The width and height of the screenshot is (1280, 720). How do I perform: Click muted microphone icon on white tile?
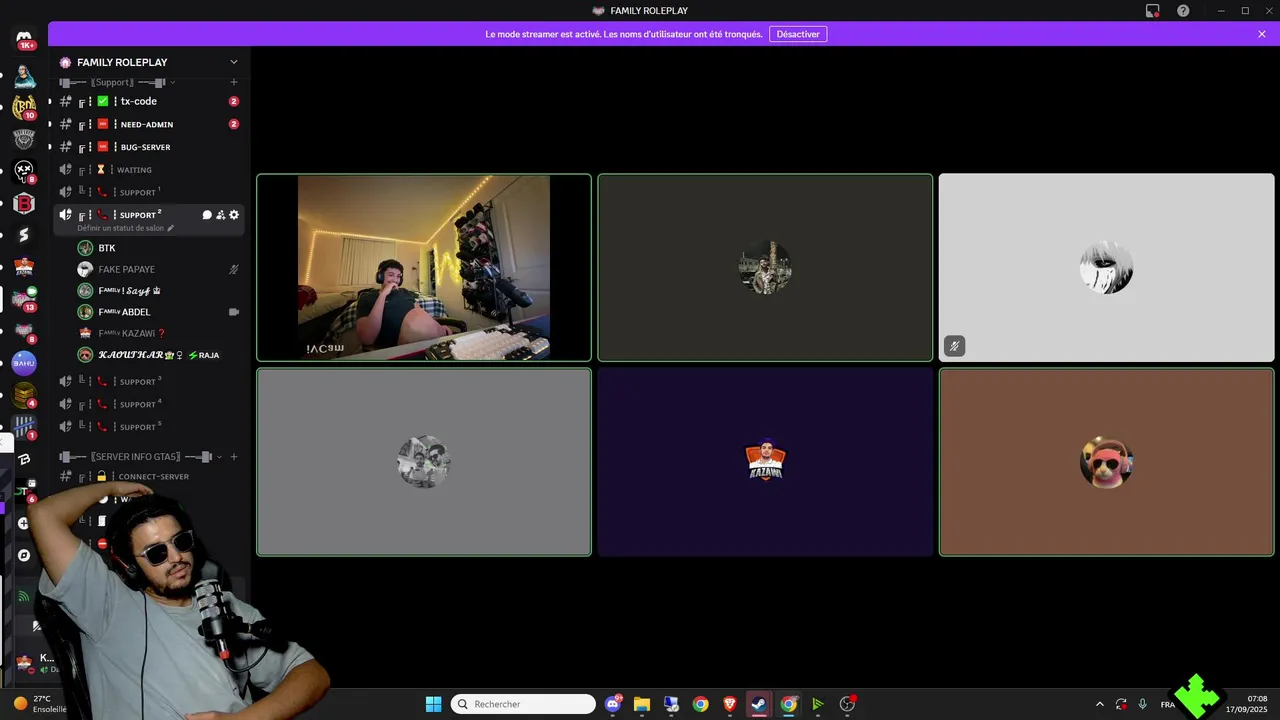[955, 346]
